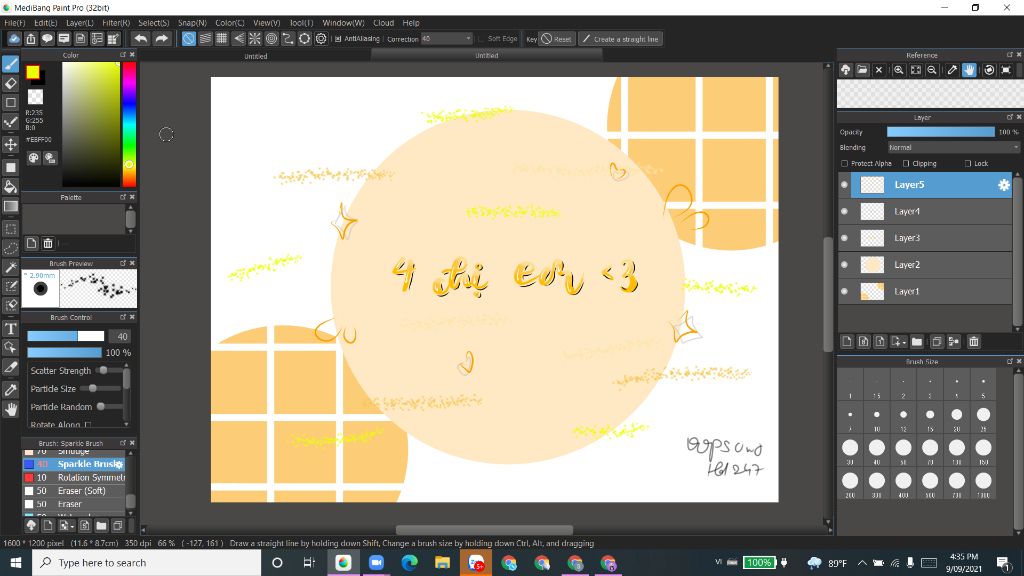The image size is (1024, 576).
Task: Select the Text tool
Action: [x=10, y=328]
